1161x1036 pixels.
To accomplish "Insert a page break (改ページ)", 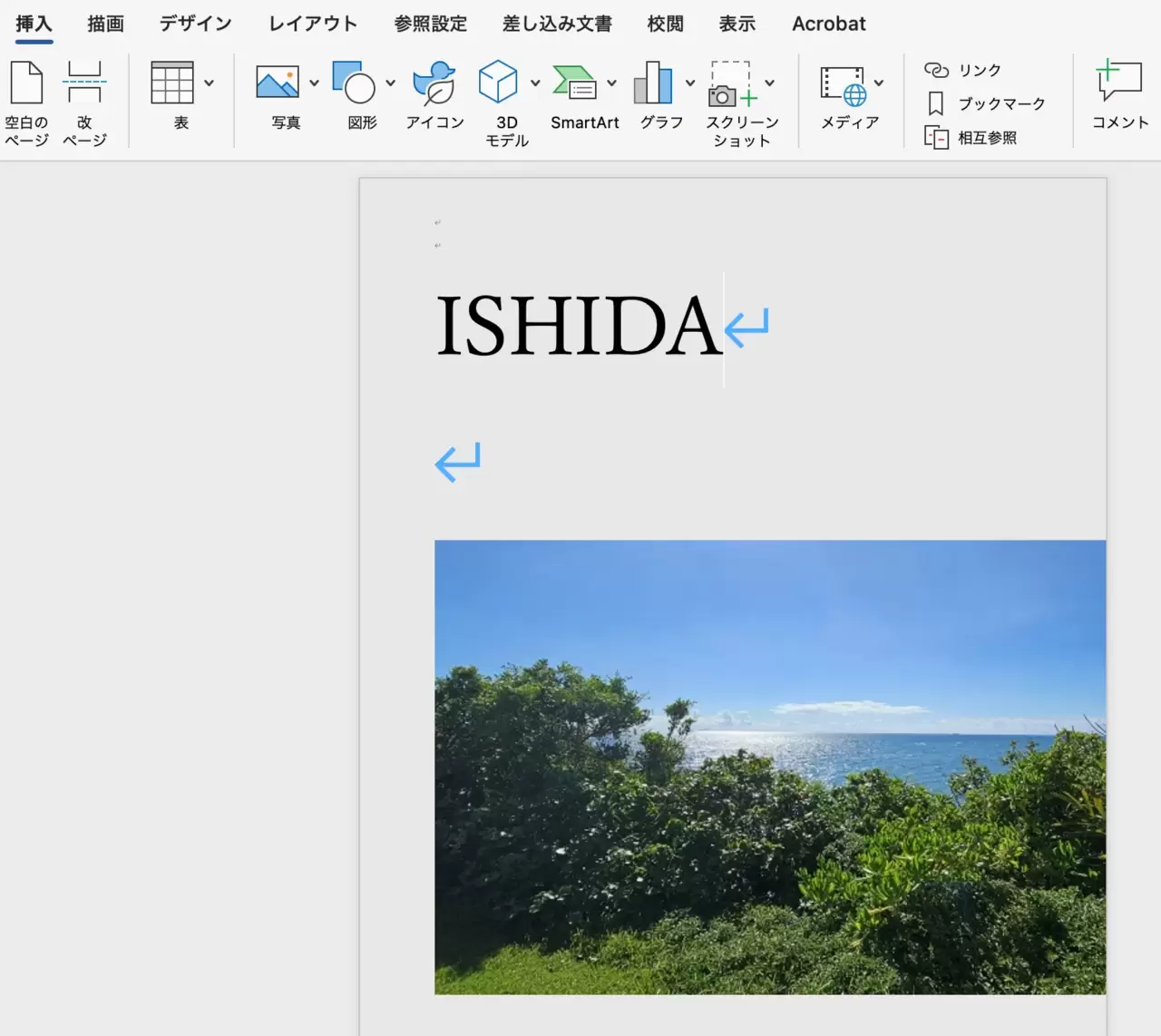I will tap(84, 83).
